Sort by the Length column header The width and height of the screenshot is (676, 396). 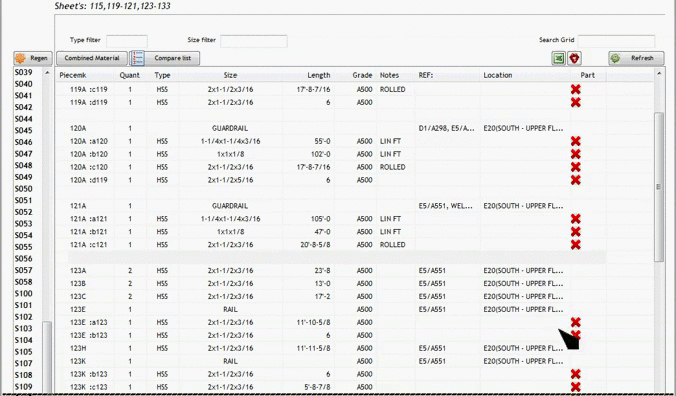click(319, 75)
